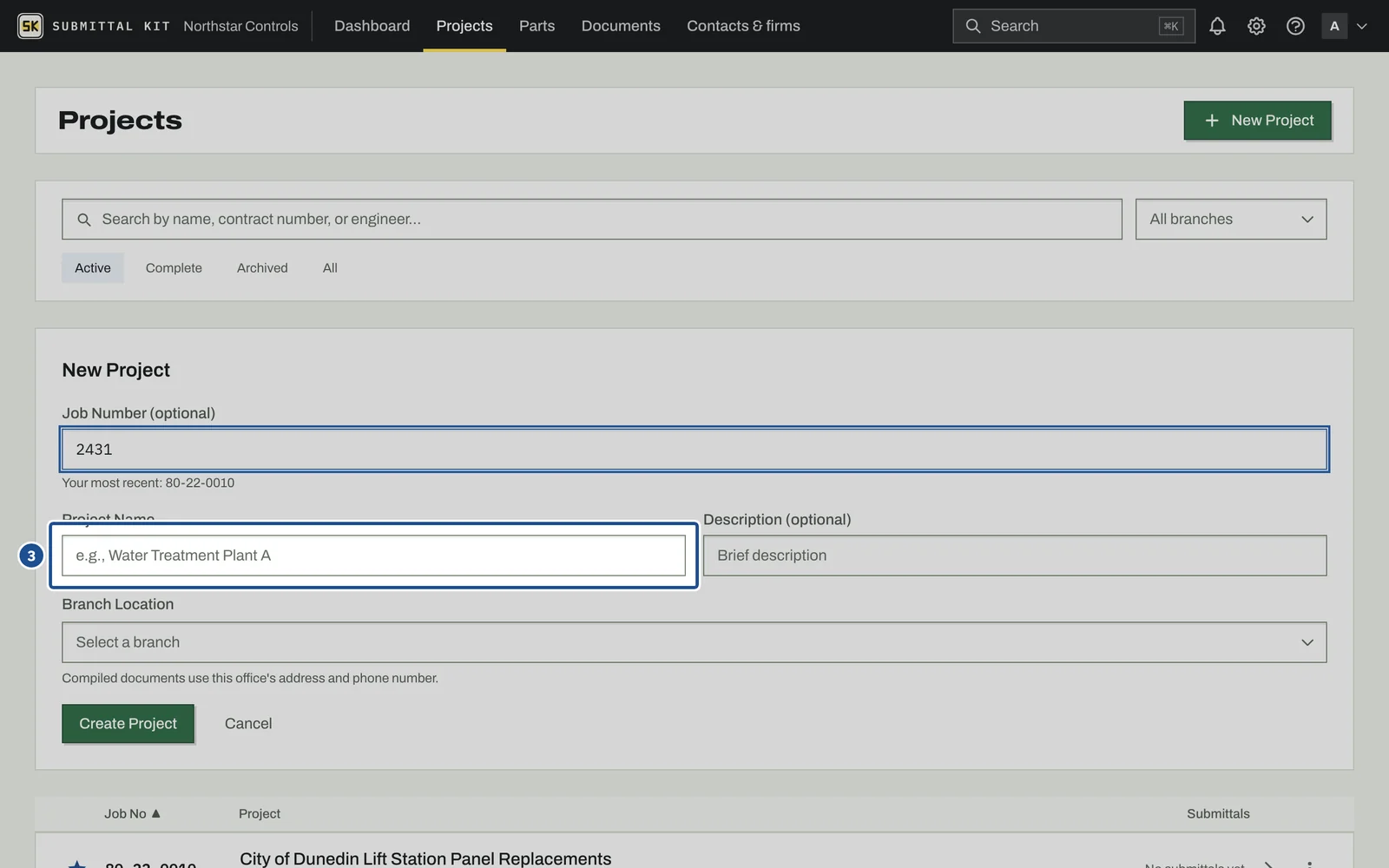
Task: Click the Project column header
Action: click(x=260, y=813)
